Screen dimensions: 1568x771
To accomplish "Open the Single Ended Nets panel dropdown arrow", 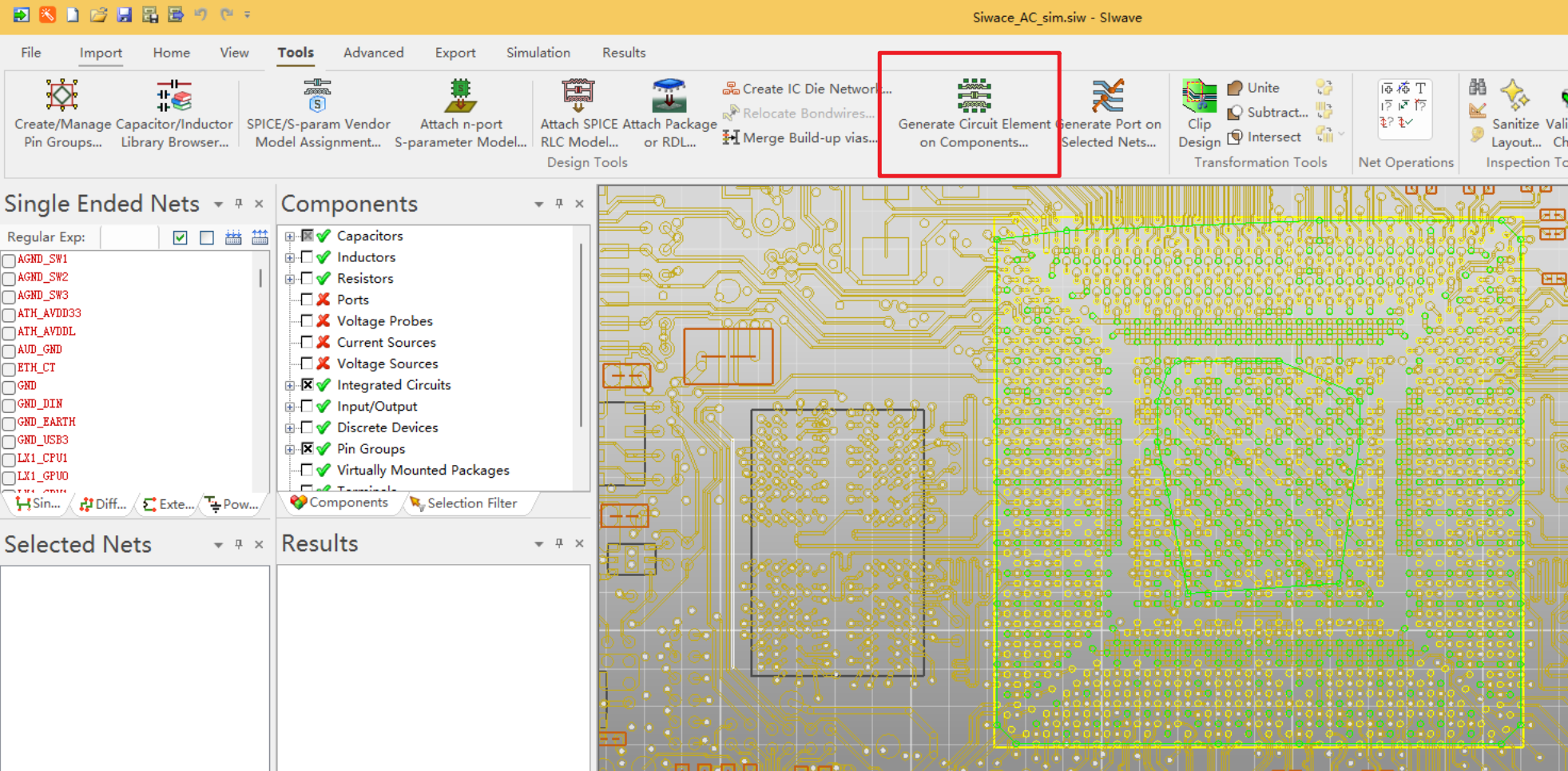I will [x=218, y=205].
